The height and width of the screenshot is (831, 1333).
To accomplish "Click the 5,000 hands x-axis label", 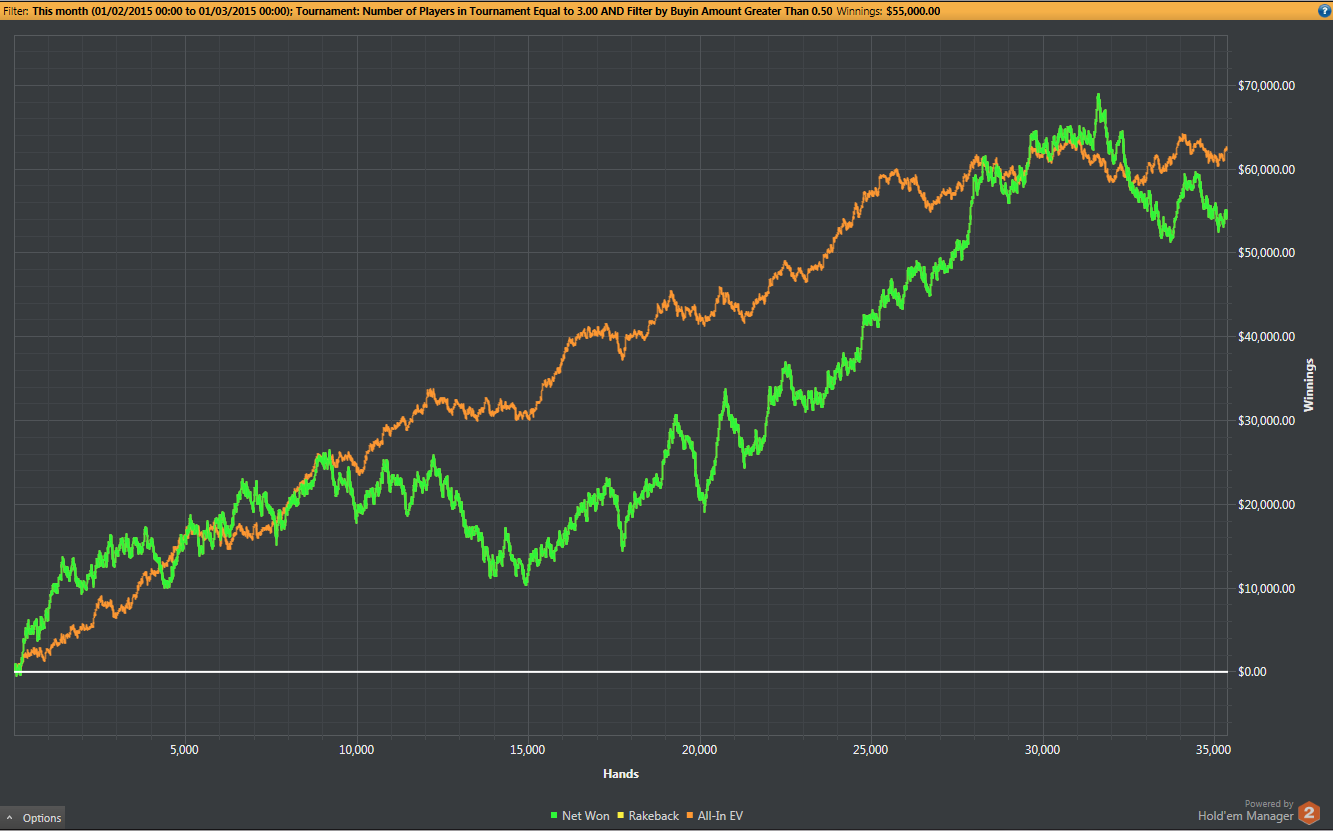I will coord(185,750).
